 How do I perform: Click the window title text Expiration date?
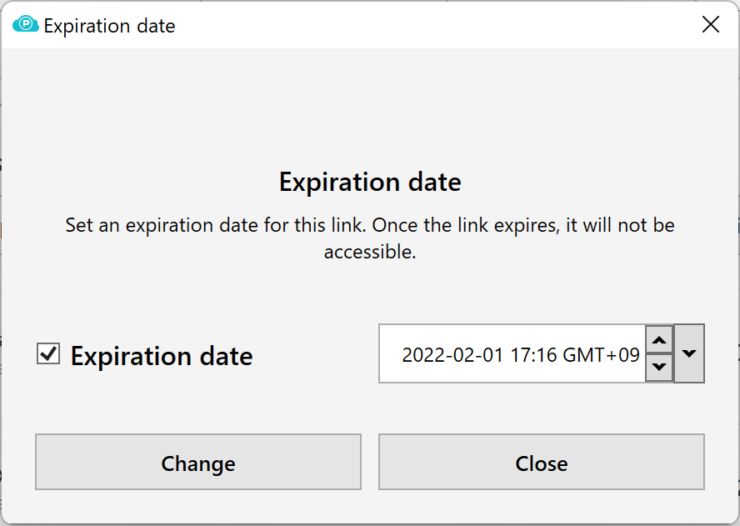[109, 26]
